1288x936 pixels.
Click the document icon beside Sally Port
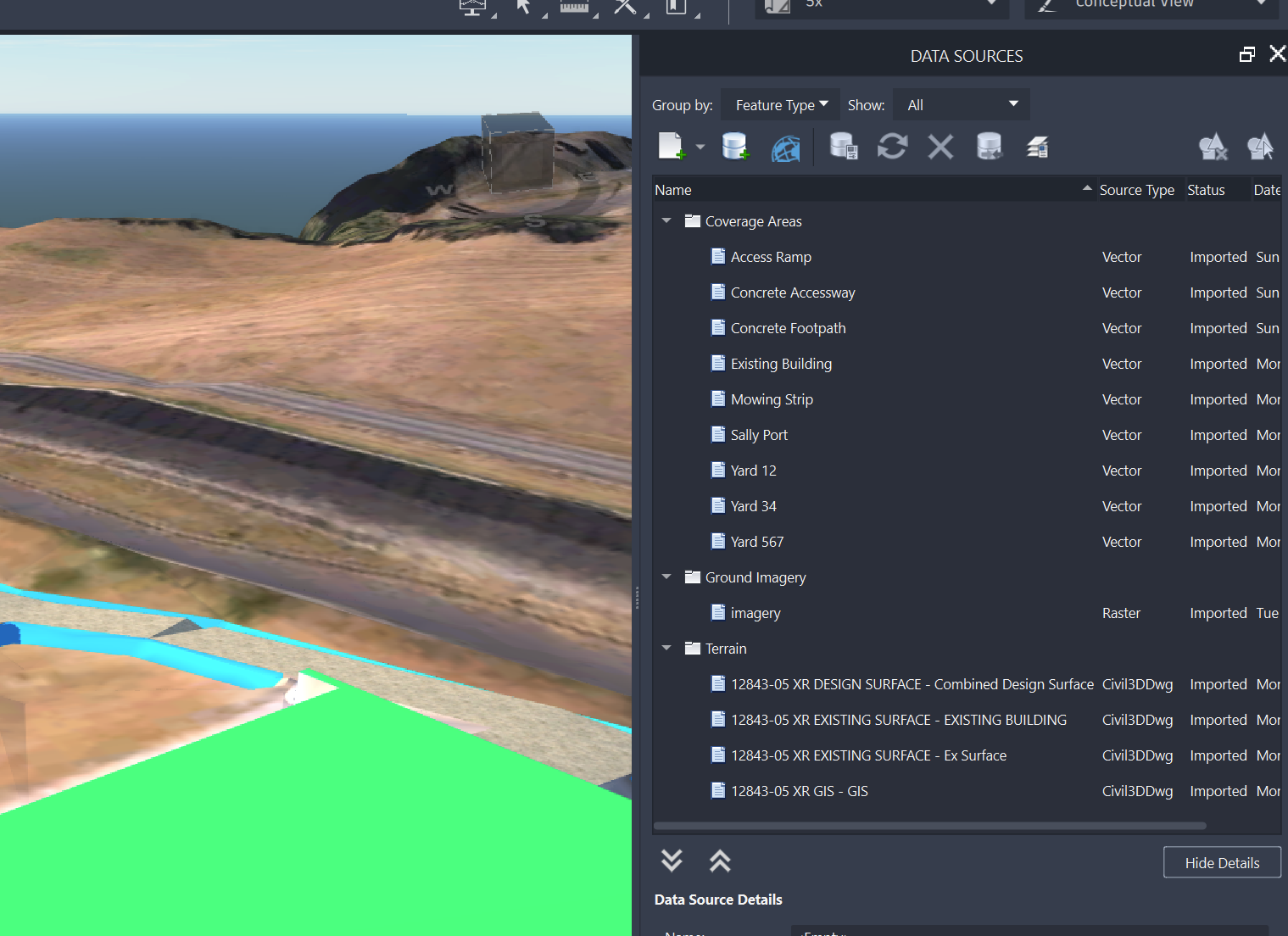click(x=718, y=434)
